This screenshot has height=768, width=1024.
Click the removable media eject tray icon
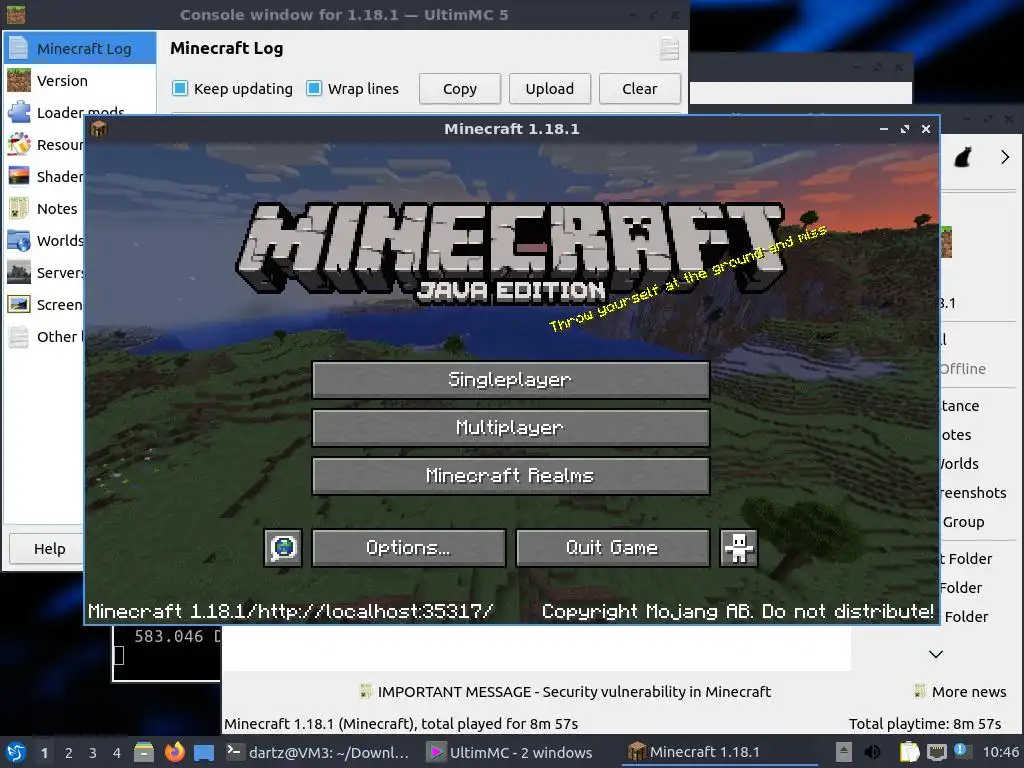pyautogui.click(x=844, y=752)
